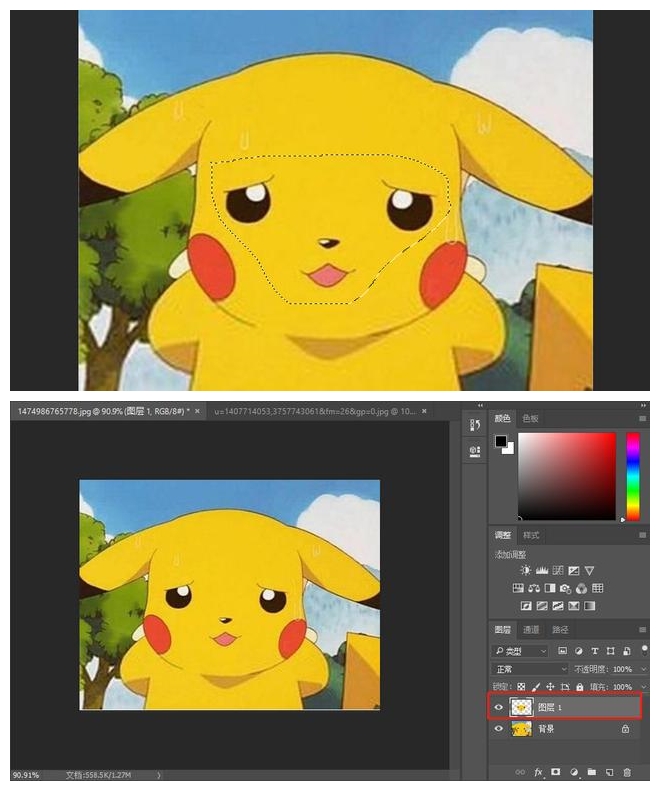
Task: Select the 调整 tab
Action: pyautogui.click(x=503, y=535)
